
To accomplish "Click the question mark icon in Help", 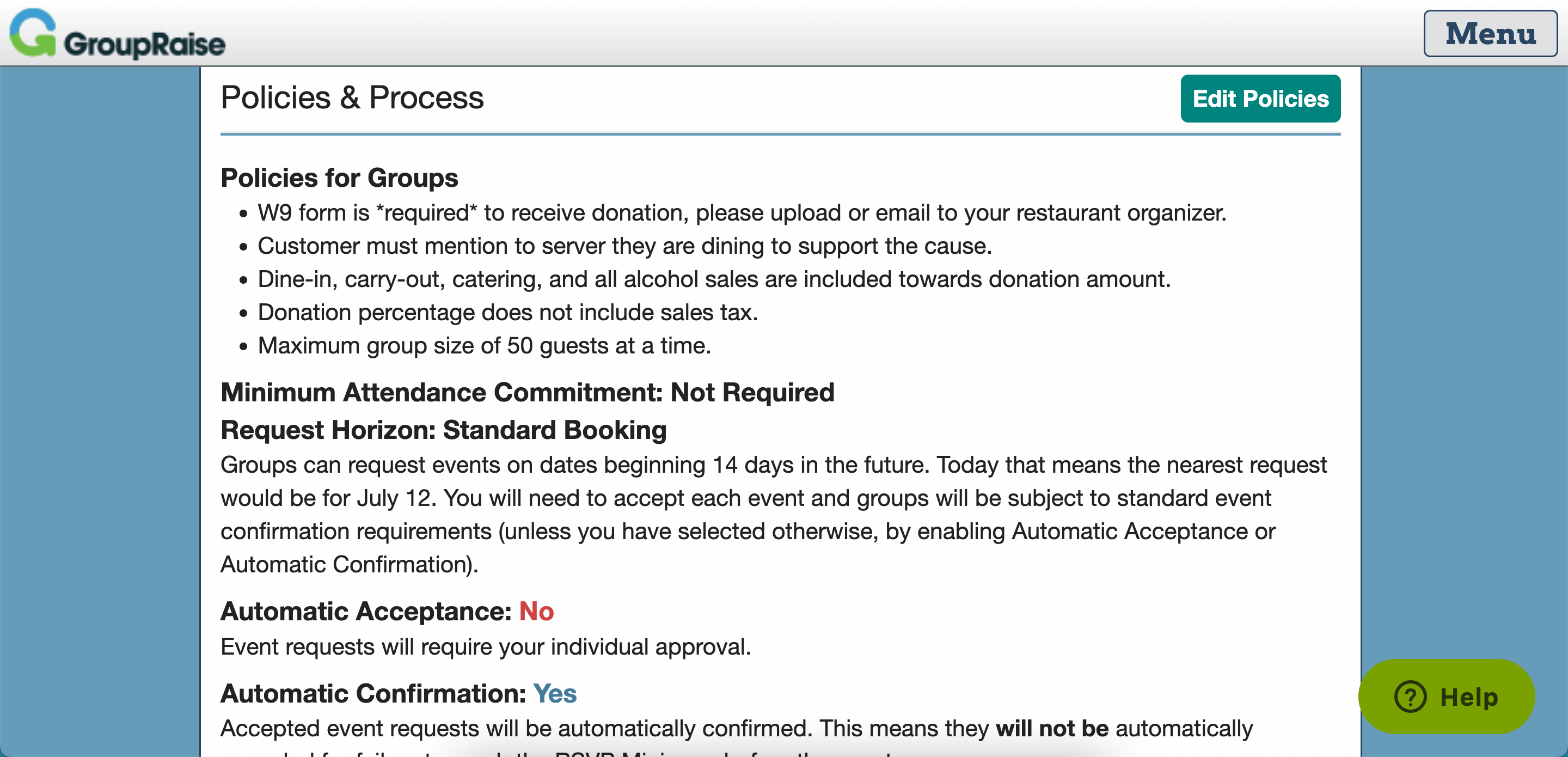I will [1410, 696].
